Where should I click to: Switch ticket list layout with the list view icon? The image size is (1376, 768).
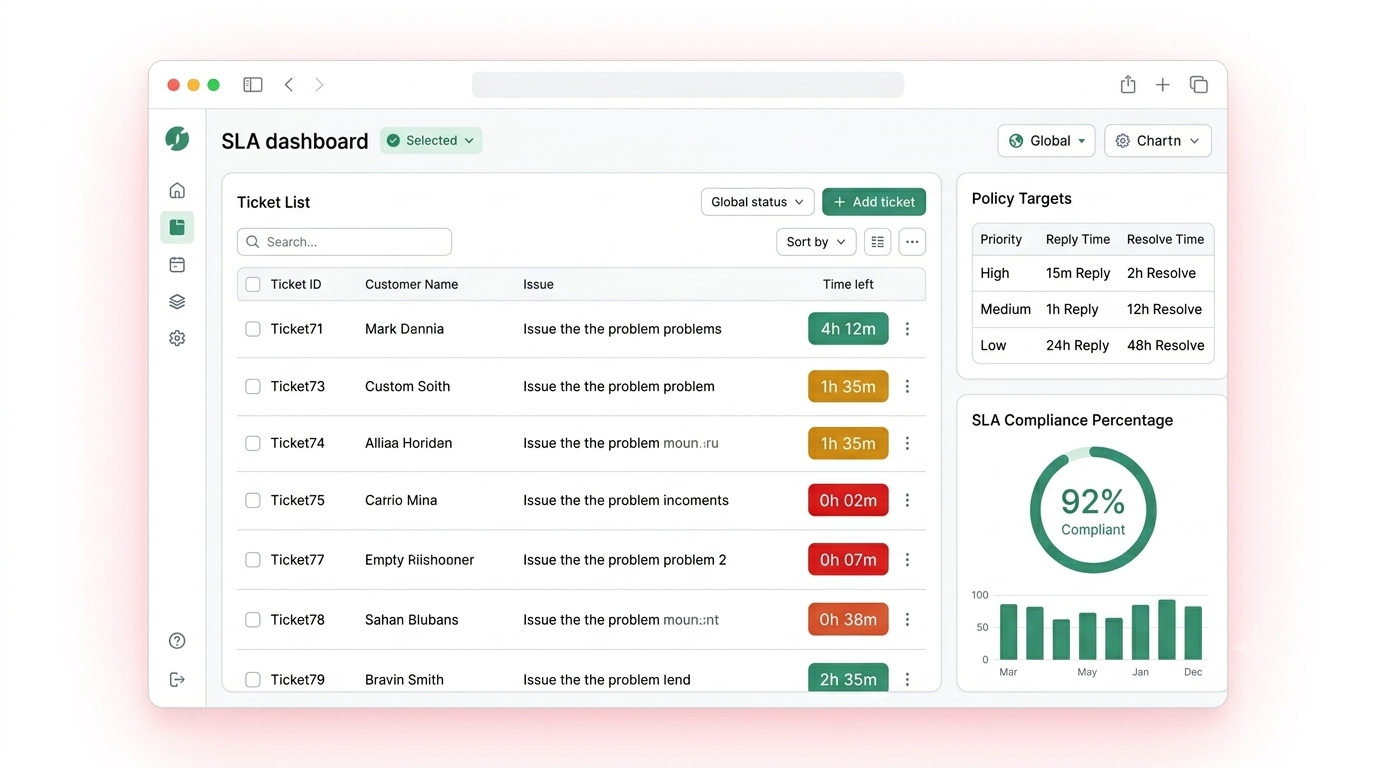pos(877,242)
